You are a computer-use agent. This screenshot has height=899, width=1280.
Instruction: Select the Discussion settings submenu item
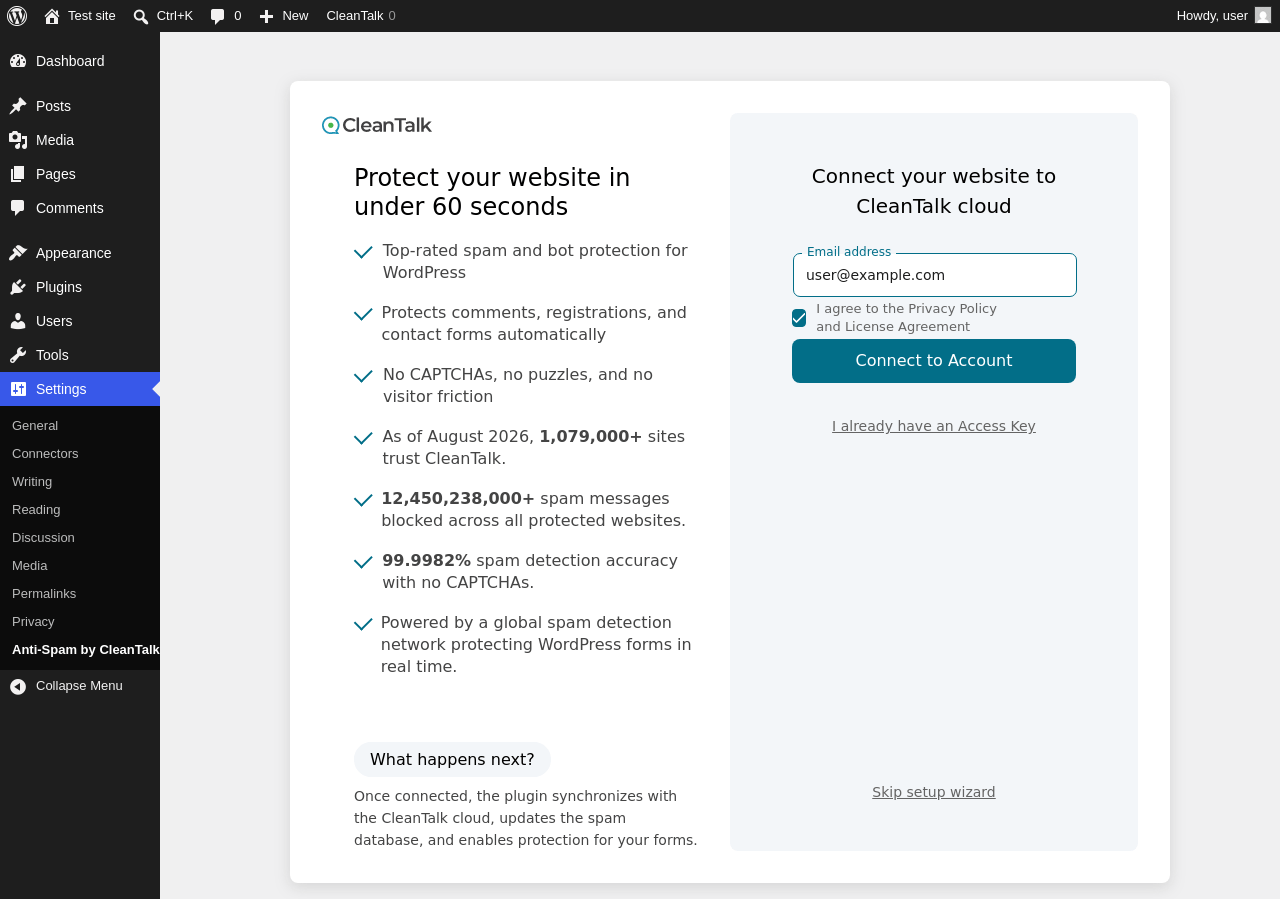pyautogui.click(x=43, y=538)
